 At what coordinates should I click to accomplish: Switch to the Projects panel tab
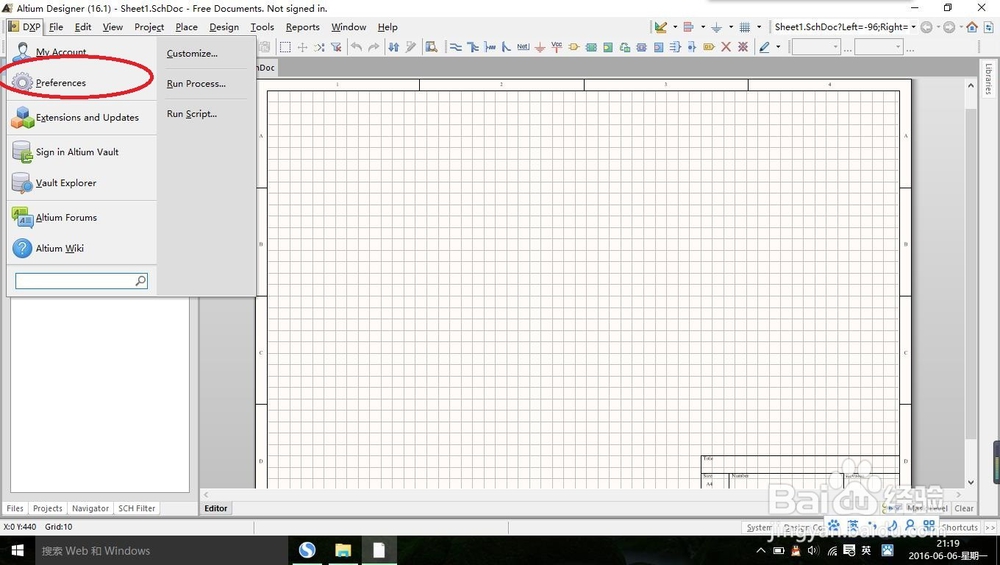48,508
